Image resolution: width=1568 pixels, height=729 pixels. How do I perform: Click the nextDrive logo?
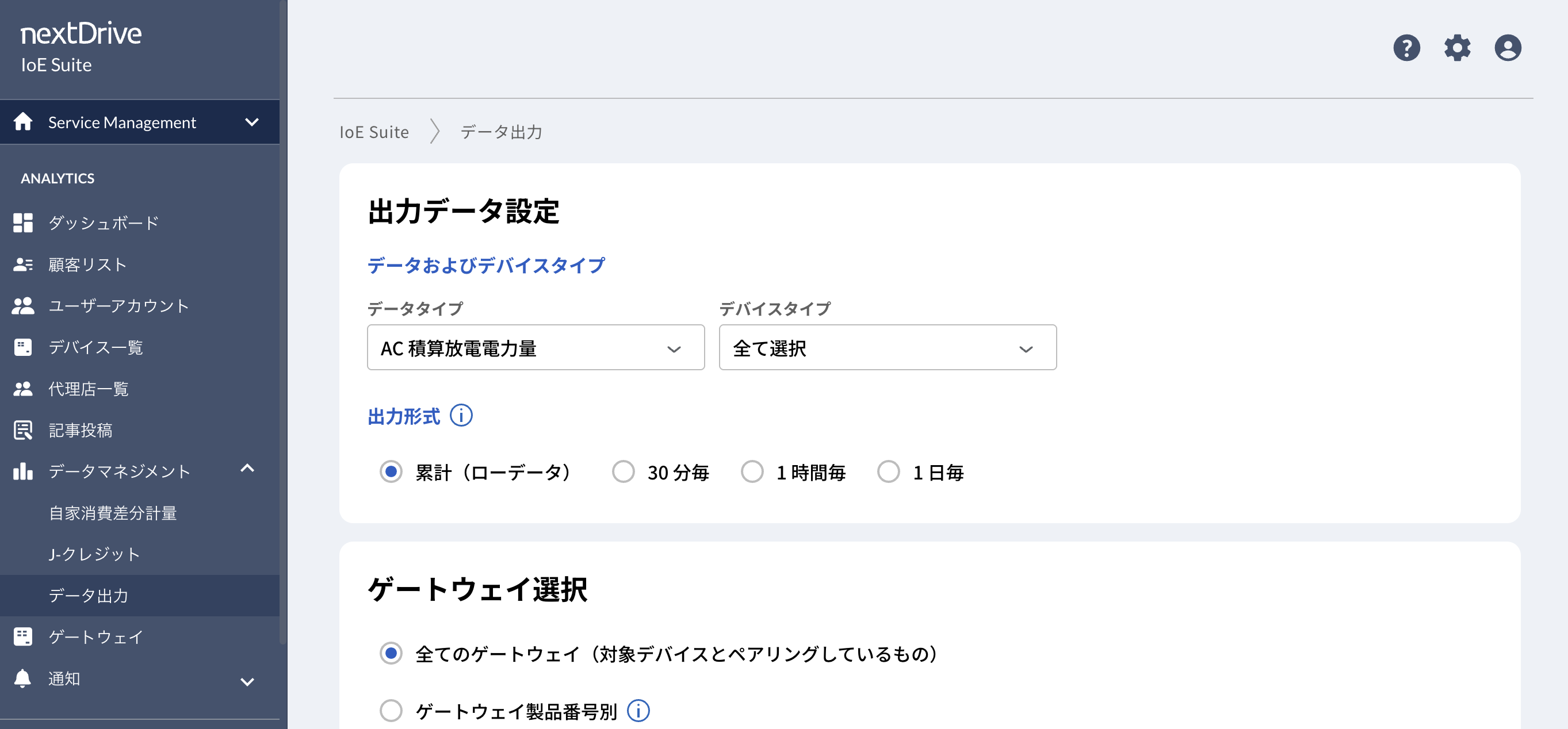(x=81, y=33)
